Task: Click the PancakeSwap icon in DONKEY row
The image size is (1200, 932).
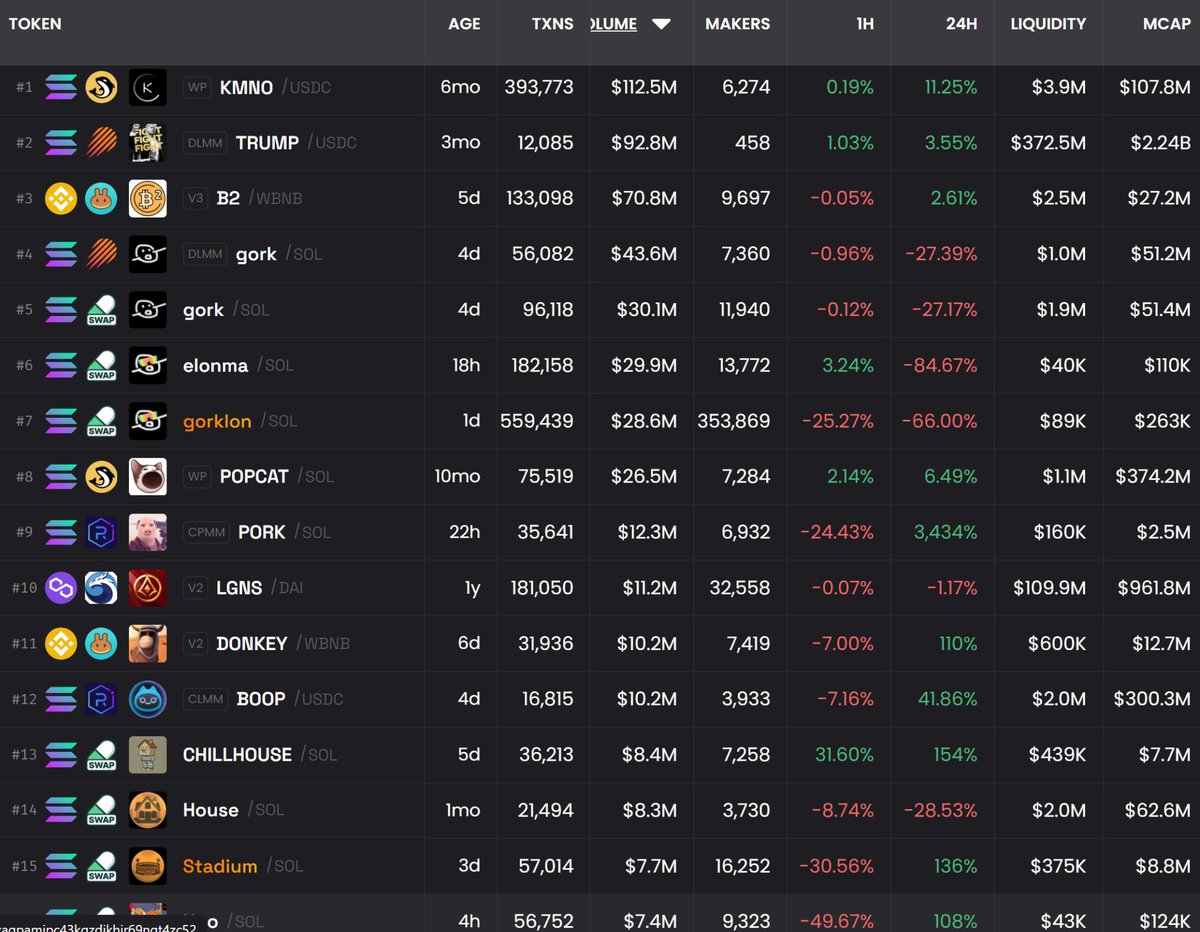Action: 101,643
